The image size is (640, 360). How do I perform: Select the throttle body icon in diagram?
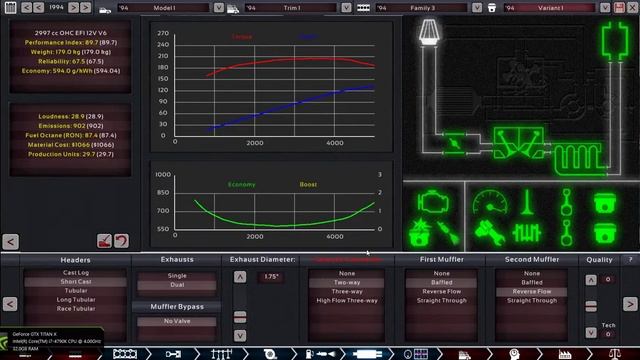[x=454, y=143]
